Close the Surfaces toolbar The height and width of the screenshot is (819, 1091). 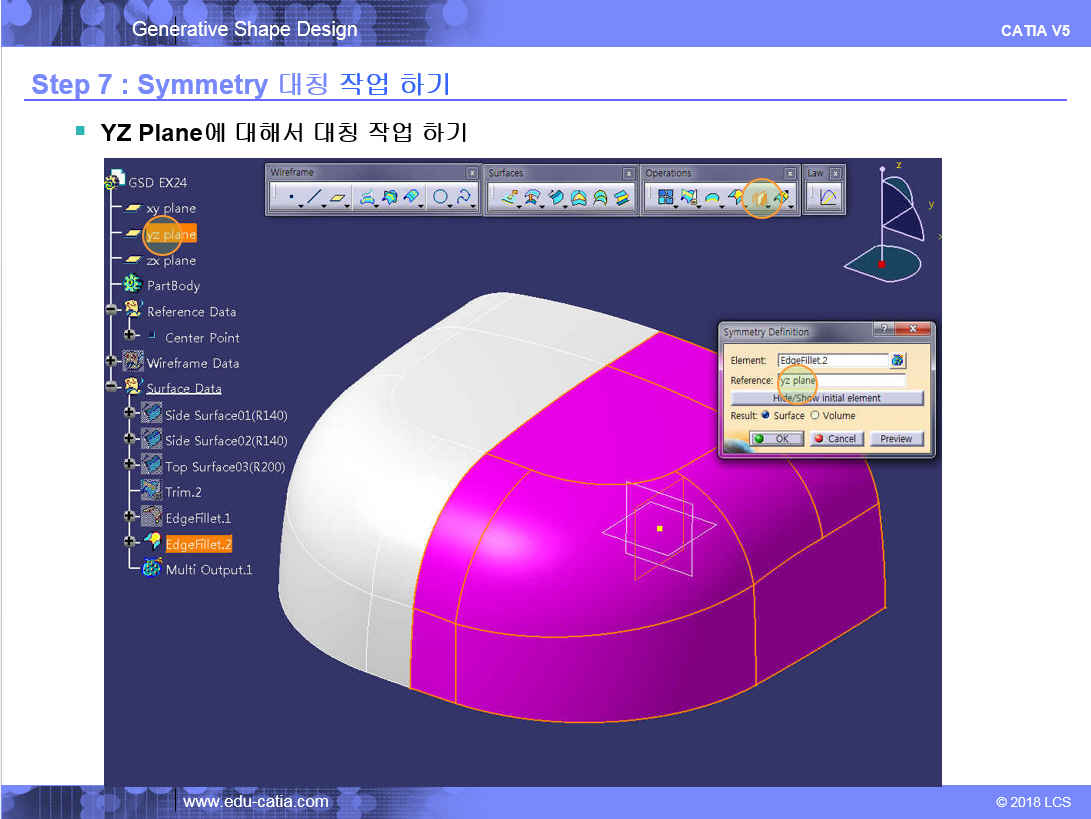point(628,173)
